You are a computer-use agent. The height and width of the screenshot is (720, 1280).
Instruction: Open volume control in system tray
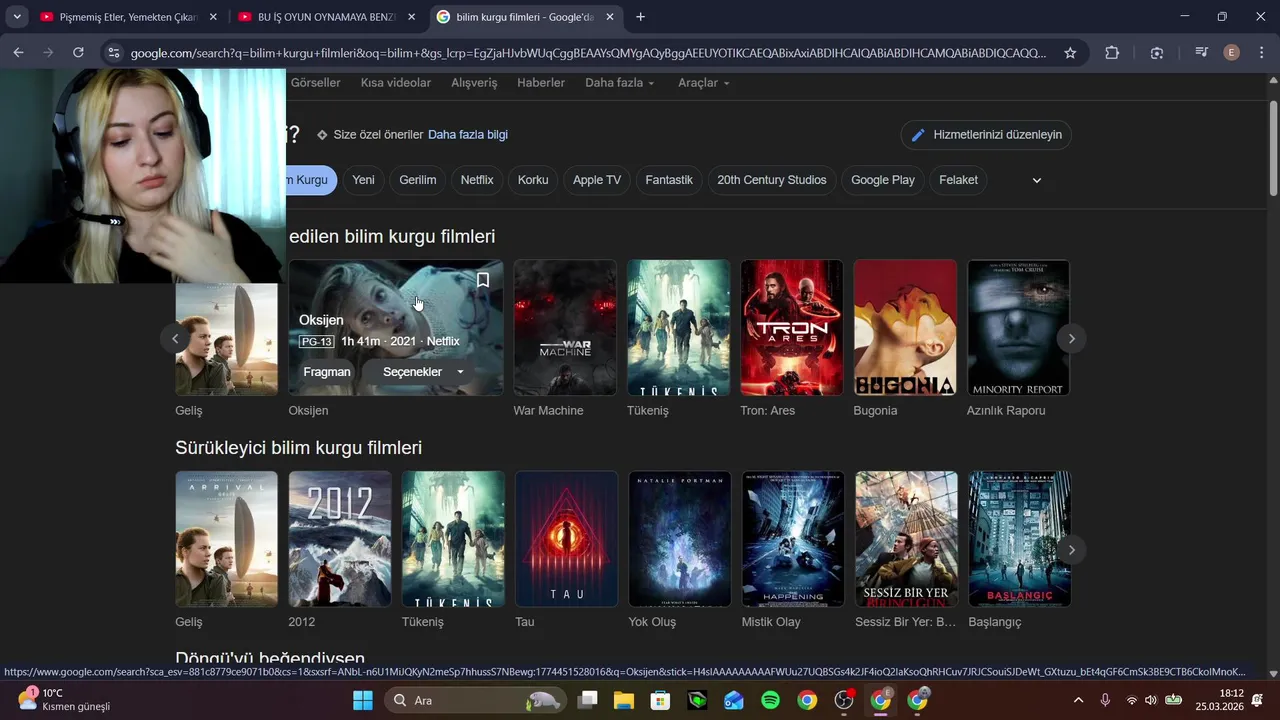coord(1150,700)
